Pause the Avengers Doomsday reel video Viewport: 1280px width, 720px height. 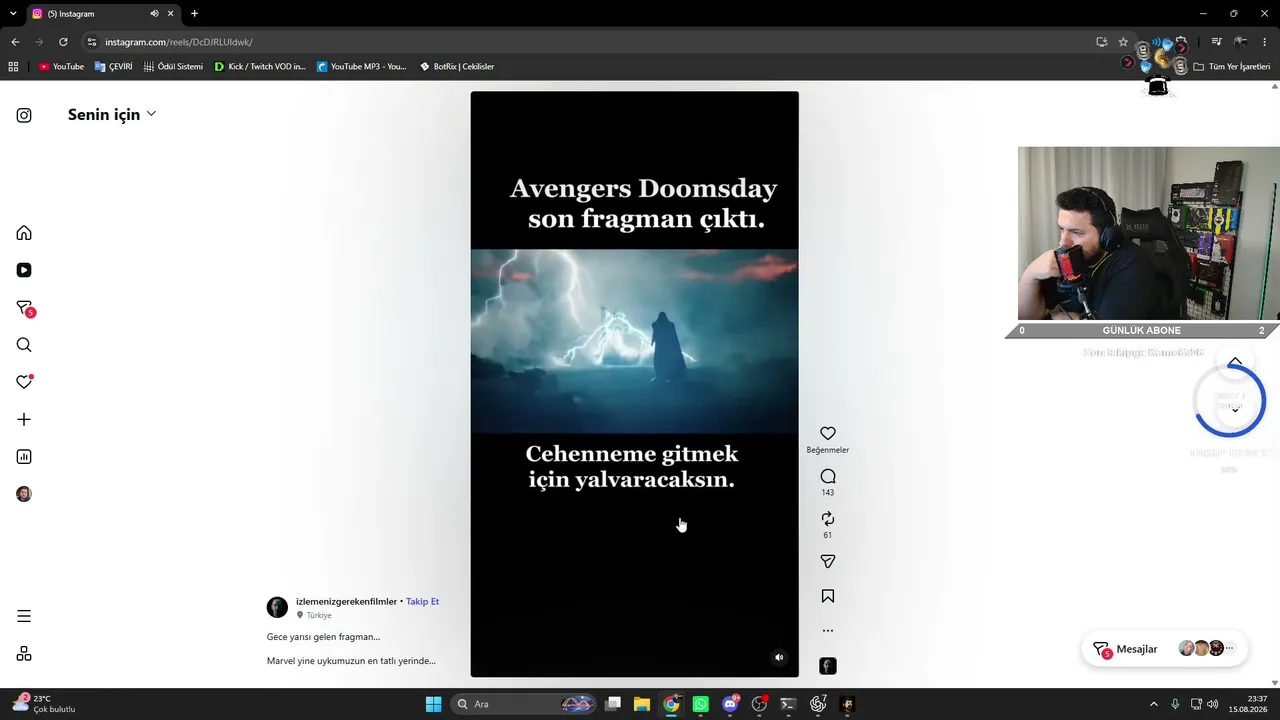(x=634, y=384)
